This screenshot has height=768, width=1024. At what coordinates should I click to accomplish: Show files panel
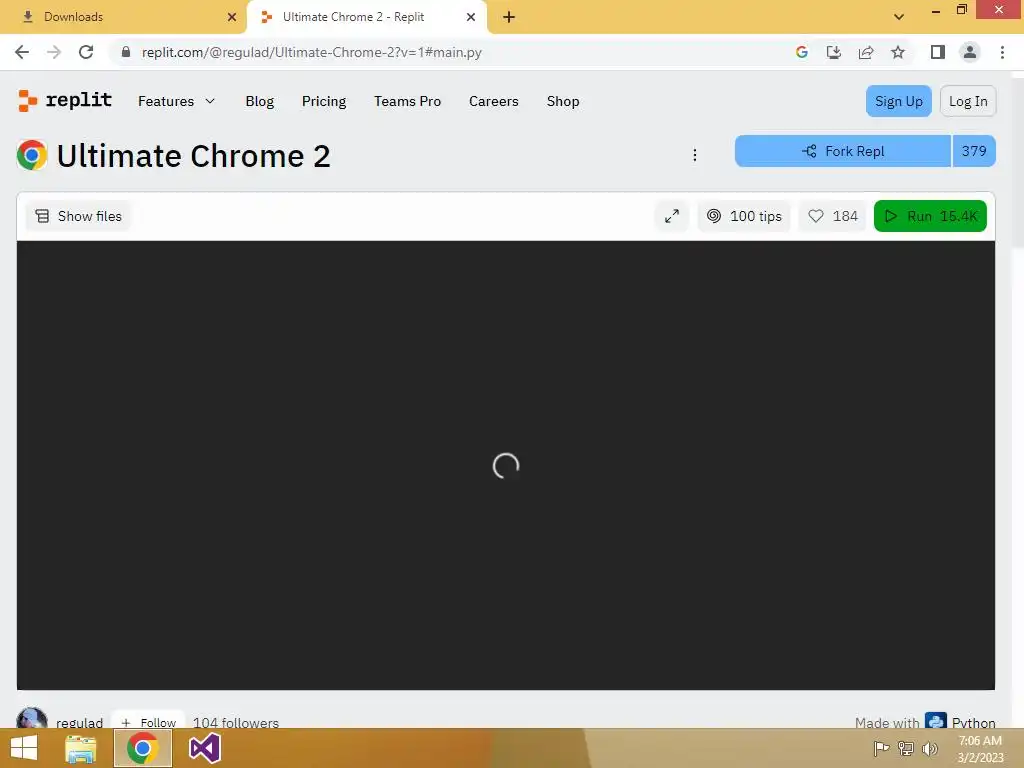78,216
